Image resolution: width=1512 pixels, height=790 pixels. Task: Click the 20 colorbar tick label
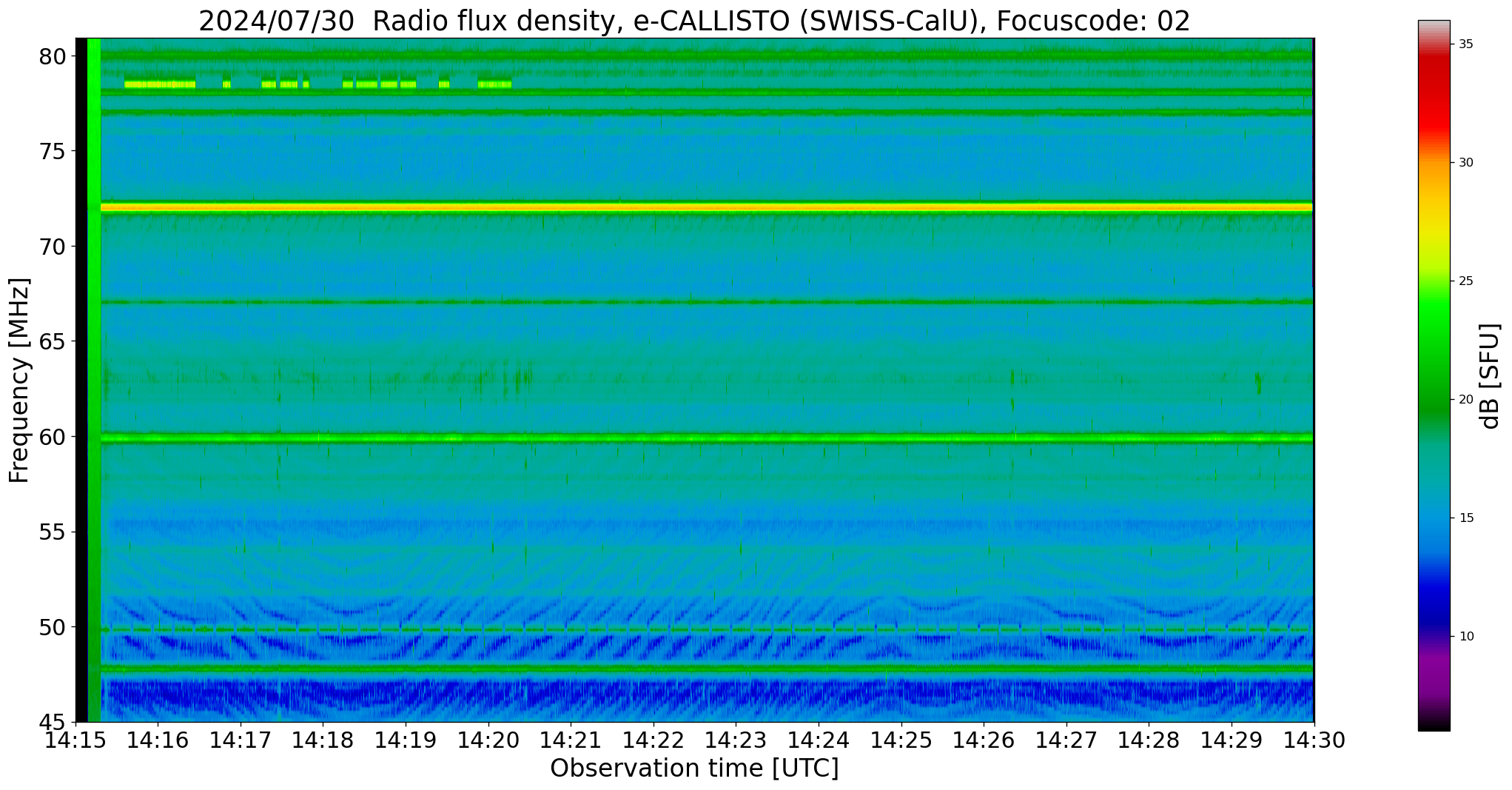point(1465,400)
